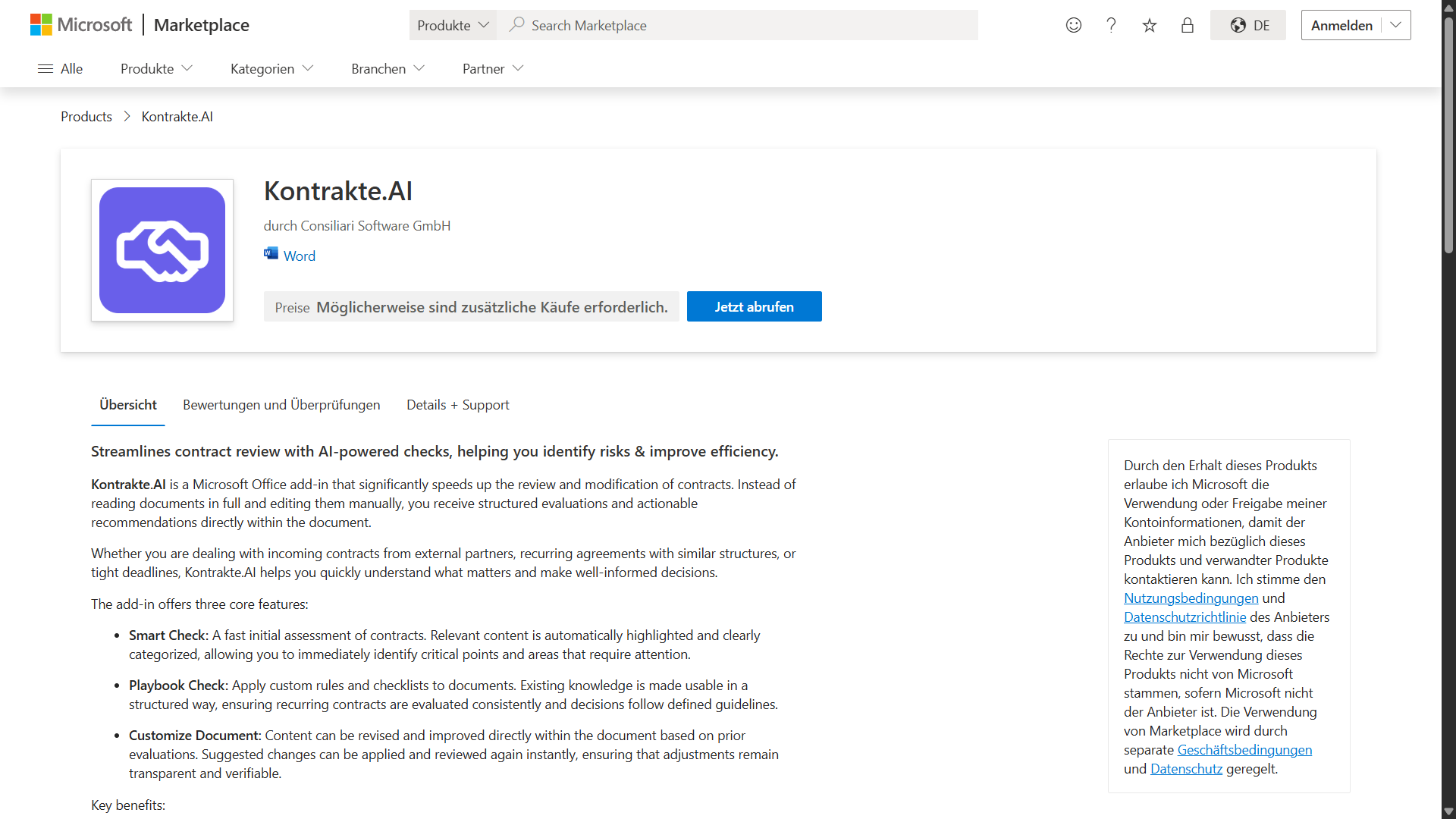Click the scrollbar down arrow

pyautogui.click(x=1448, y=811)
